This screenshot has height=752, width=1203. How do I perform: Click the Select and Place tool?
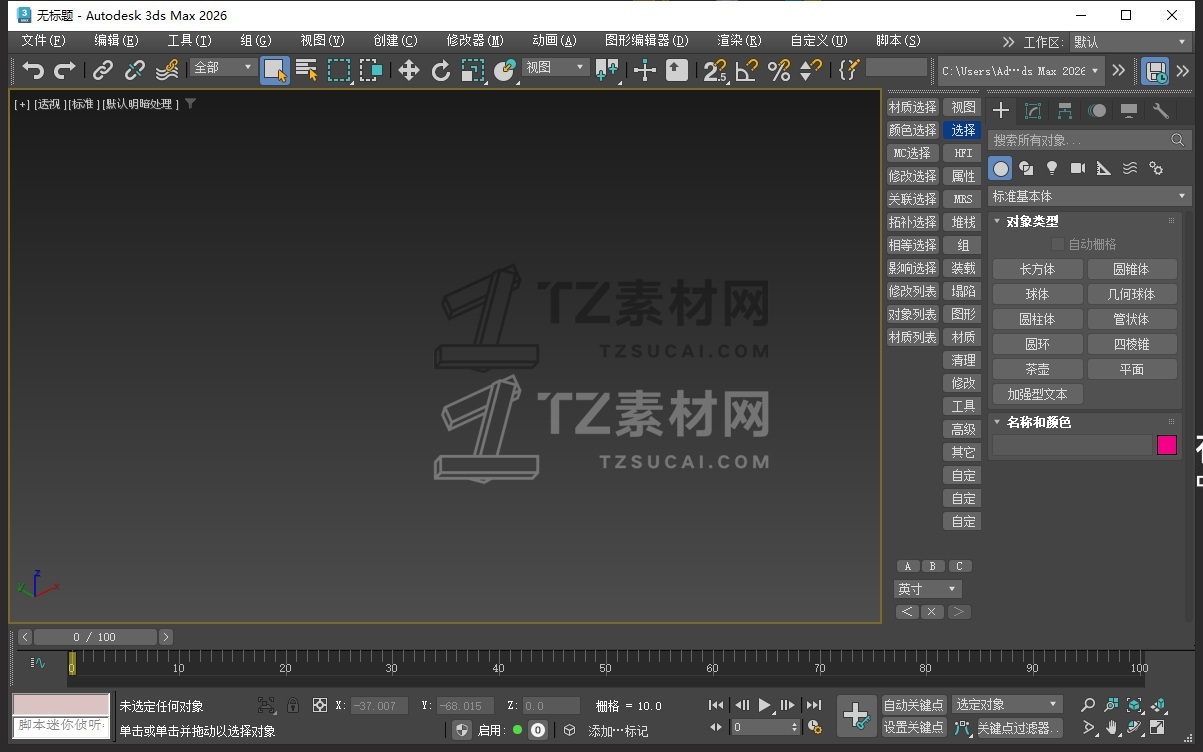(x=505, y=70)
